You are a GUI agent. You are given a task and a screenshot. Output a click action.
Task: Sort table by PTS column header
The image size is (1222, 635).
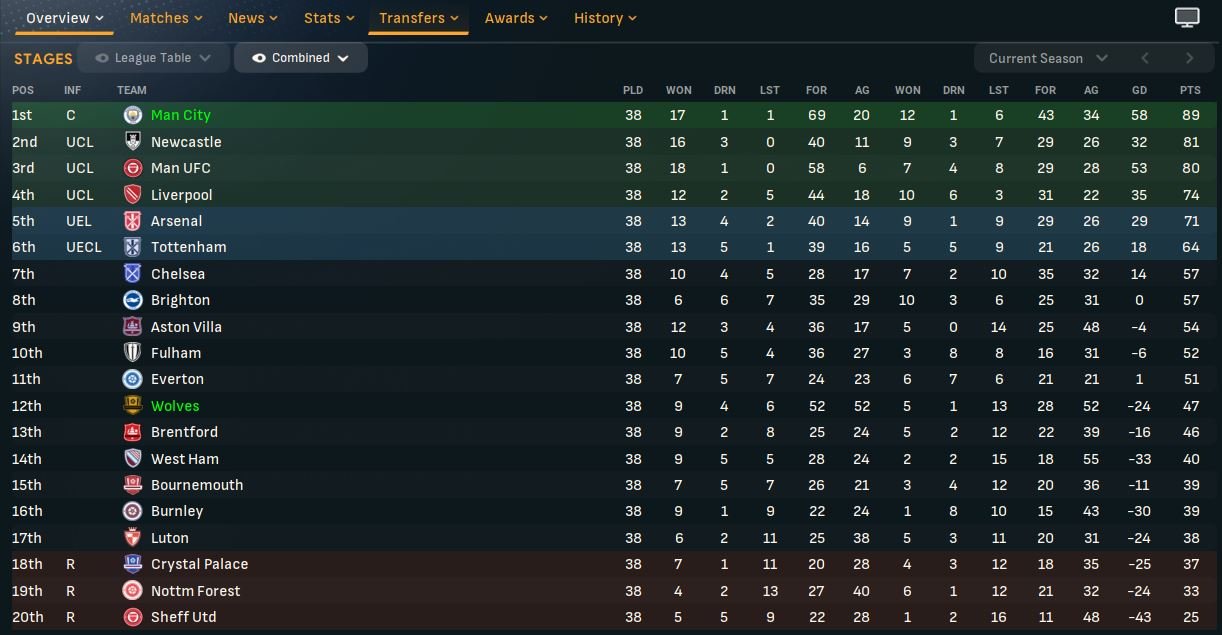[x=1189, y=90]
